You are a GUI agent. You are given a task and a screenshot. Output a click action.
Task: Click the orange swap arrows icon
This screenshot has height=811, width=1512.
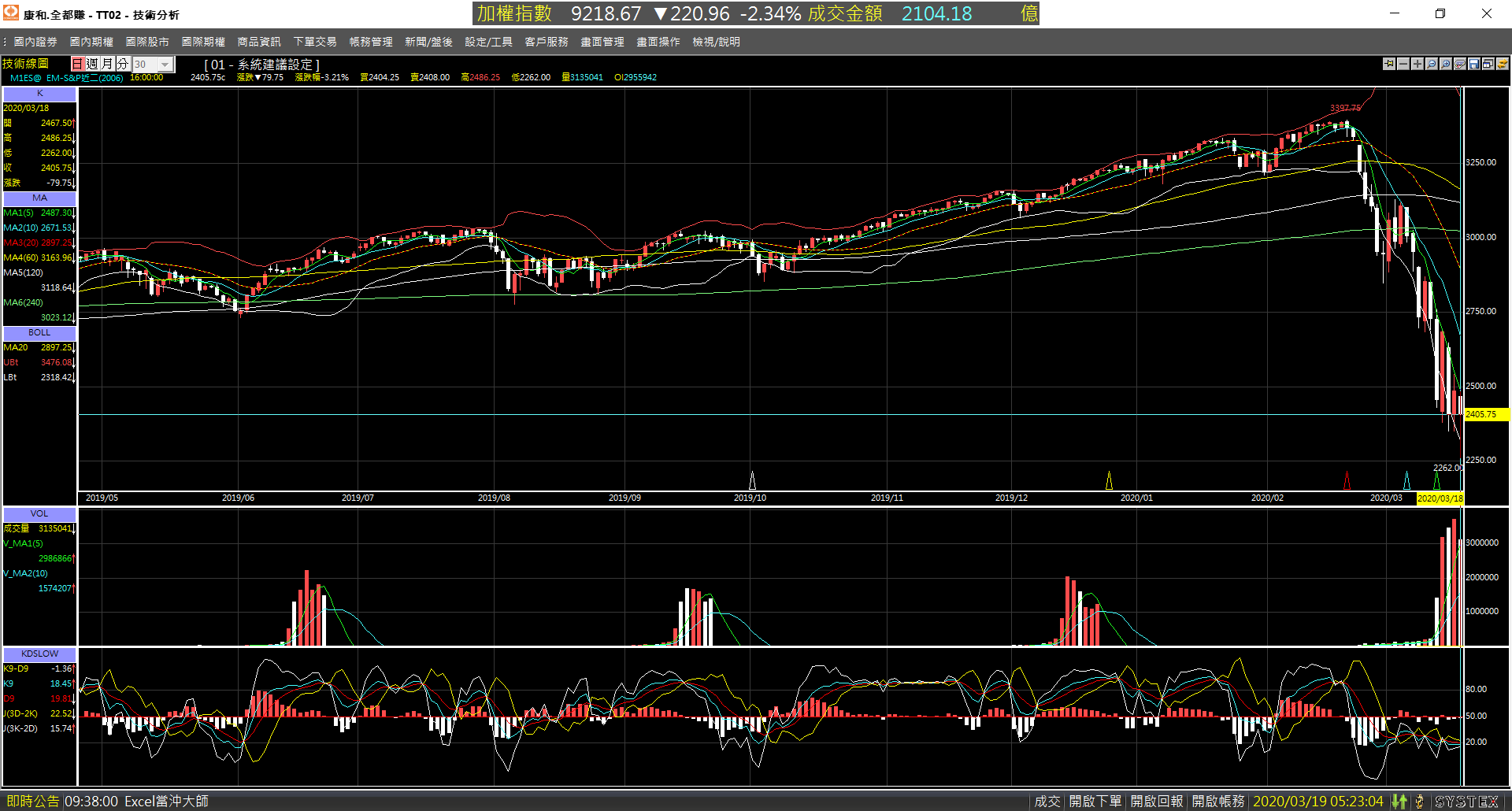coord(1503,64)
